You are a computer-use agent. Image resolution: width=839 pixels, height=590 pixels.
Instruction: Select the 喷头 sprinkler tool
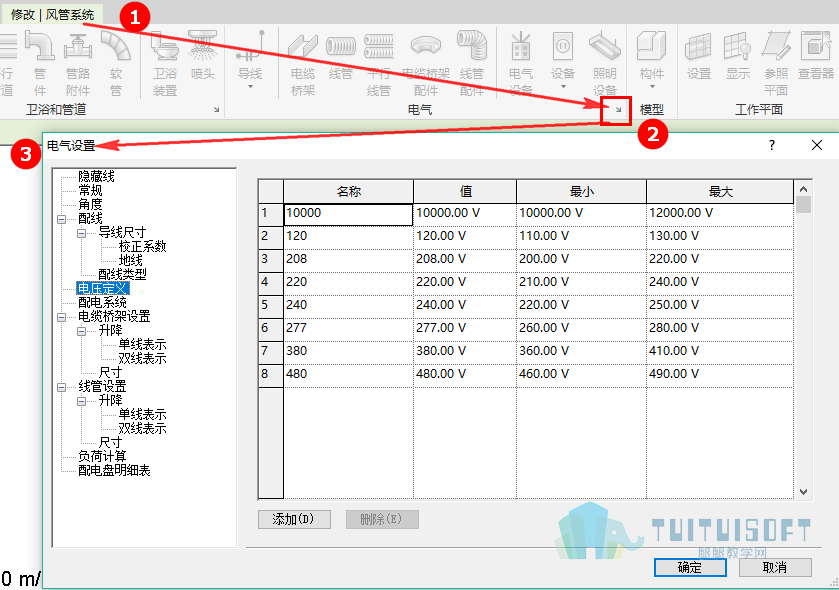pos(202,56)
